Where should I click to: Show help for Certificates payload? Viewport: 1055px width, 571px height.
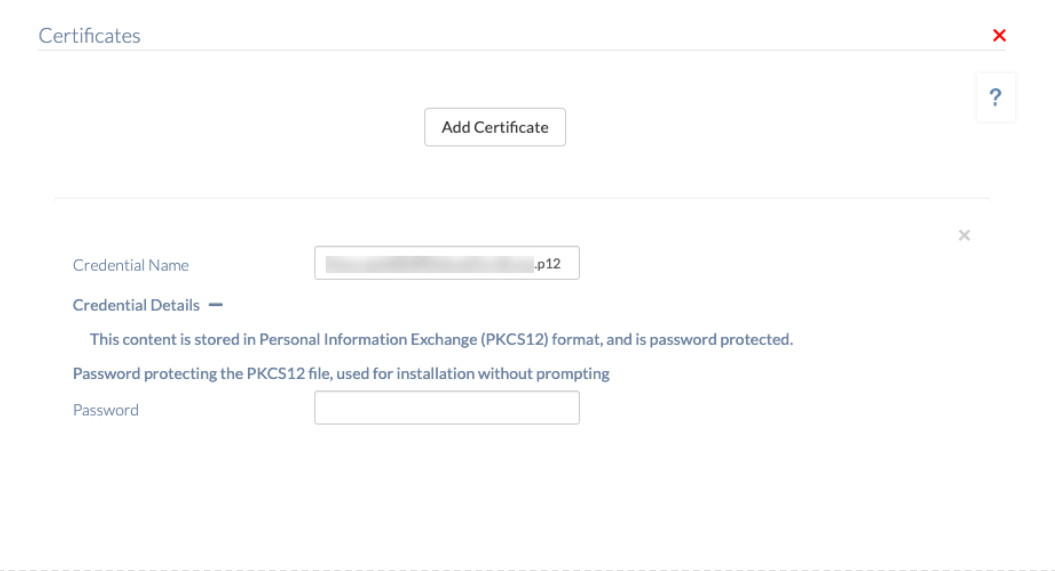[996, 98]
